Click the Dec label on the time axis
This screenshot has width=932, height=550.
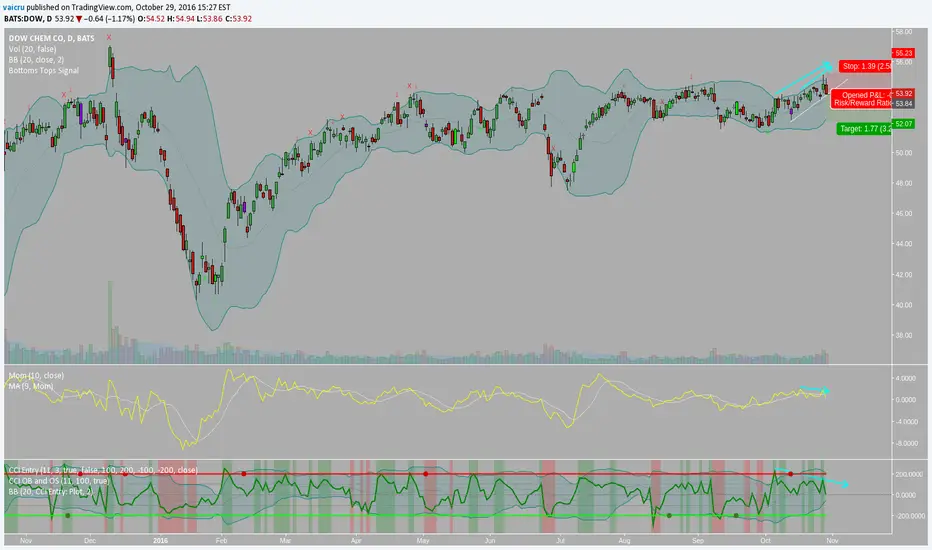click(90, 540)
